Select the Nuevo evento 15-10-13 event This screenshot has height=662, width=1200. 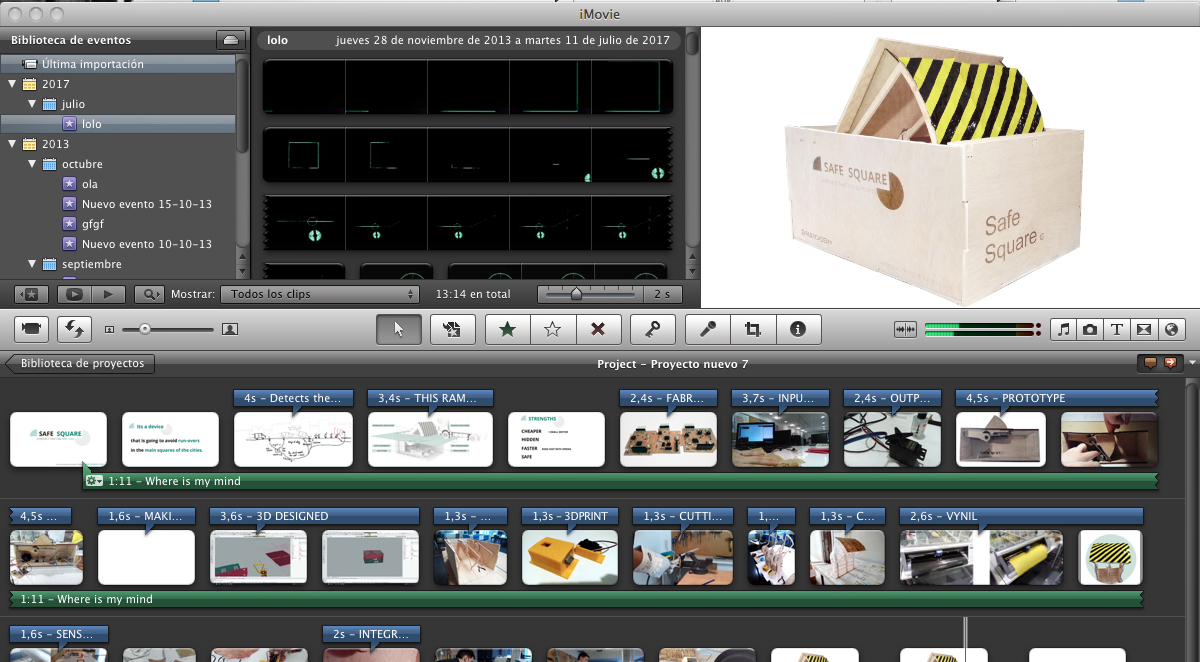coord(118,204)
